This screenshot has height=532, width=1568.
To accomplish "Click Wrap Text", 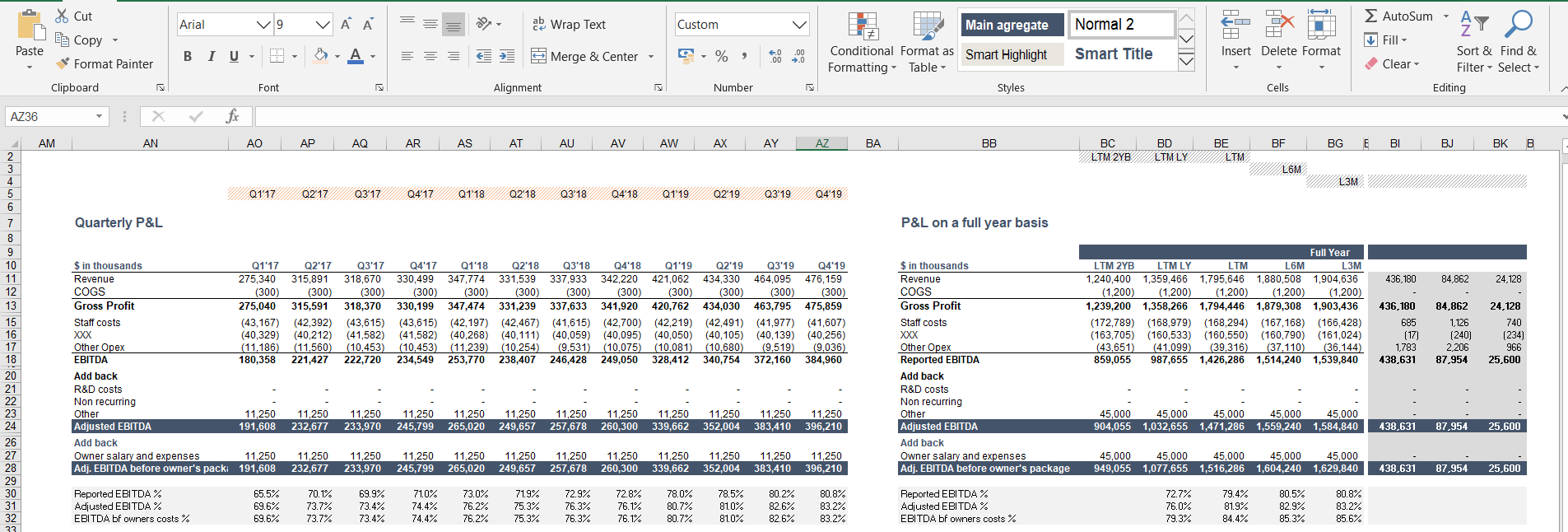I will coord(569,25).
